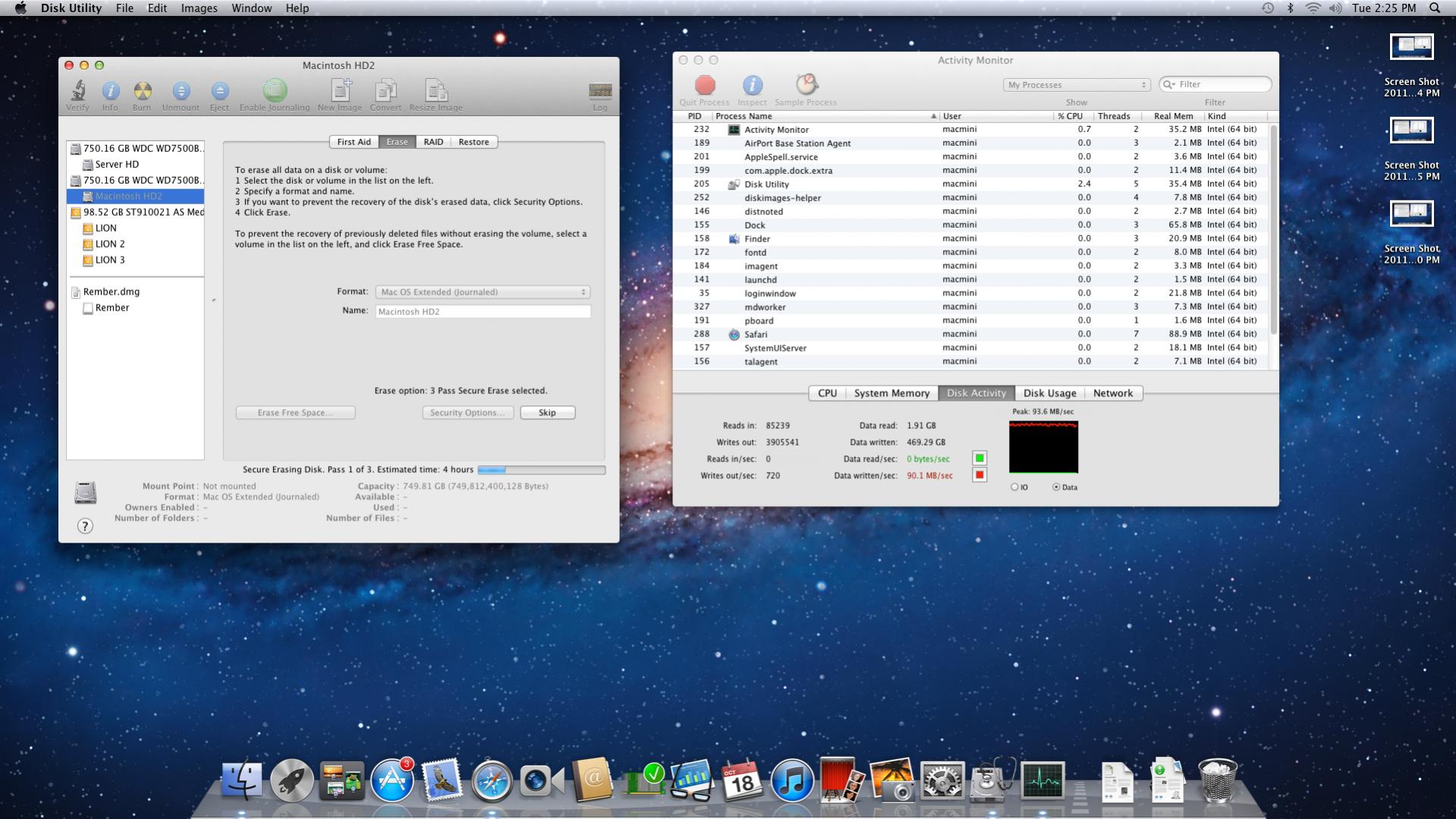Open the Images menu in menu bar
The width and height of the screenshot is (1456, 819).
pos(199,8)
